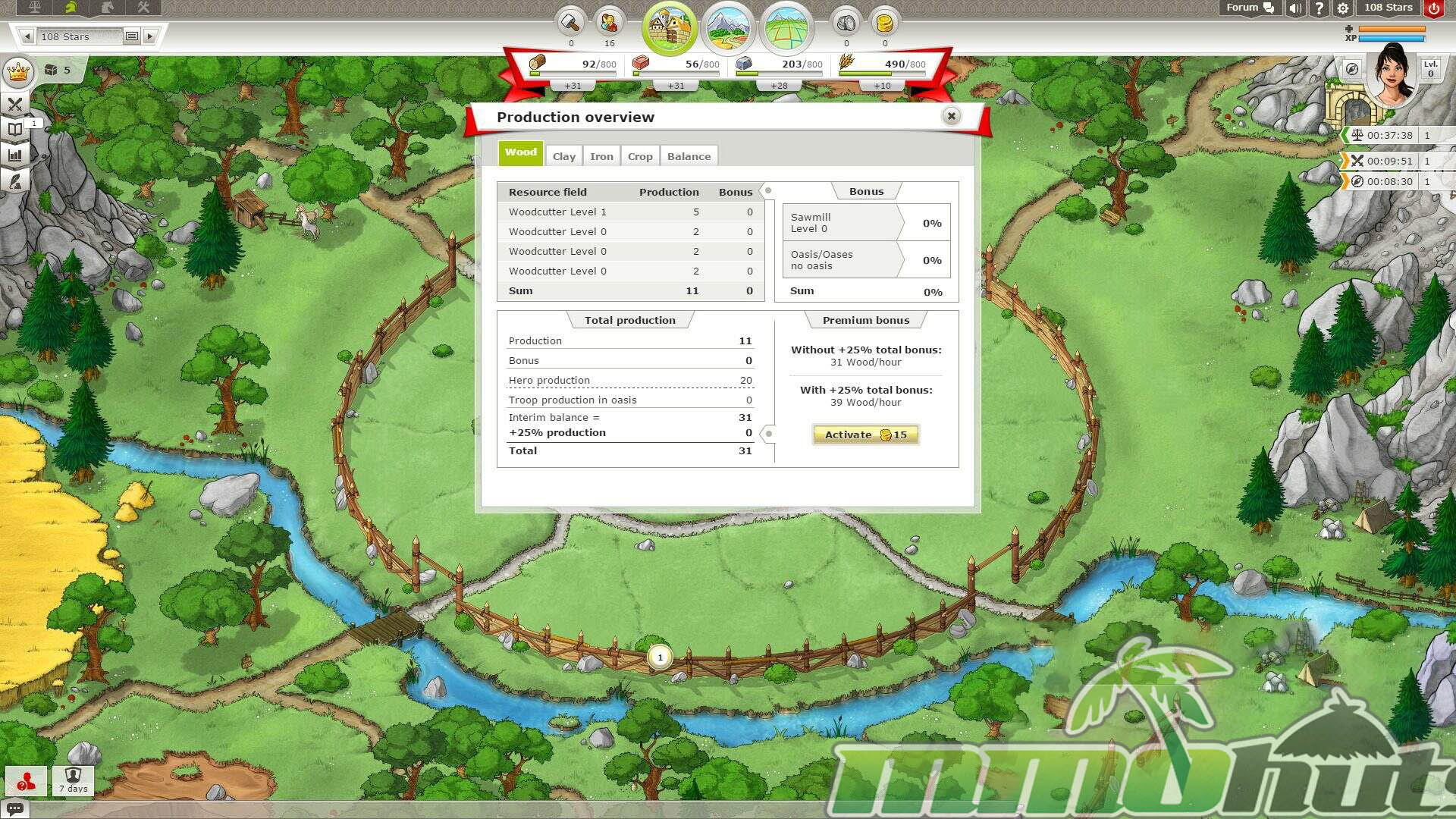
Task: Switch to the Clay tab
Action: 563,156
